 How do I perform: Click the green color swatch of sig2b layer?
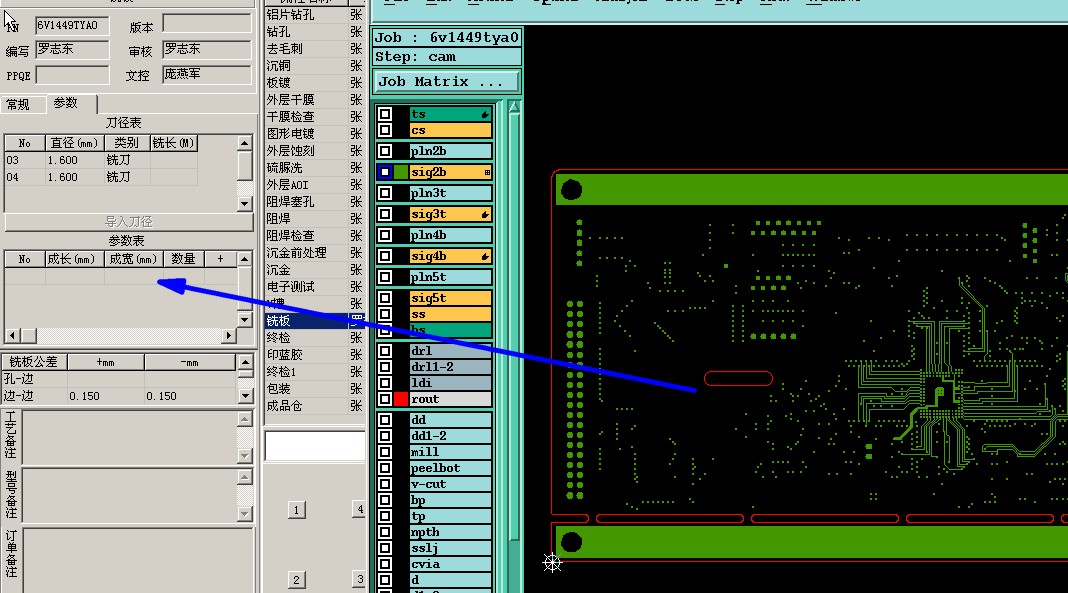pyautogui.click(x=400, y=172)
